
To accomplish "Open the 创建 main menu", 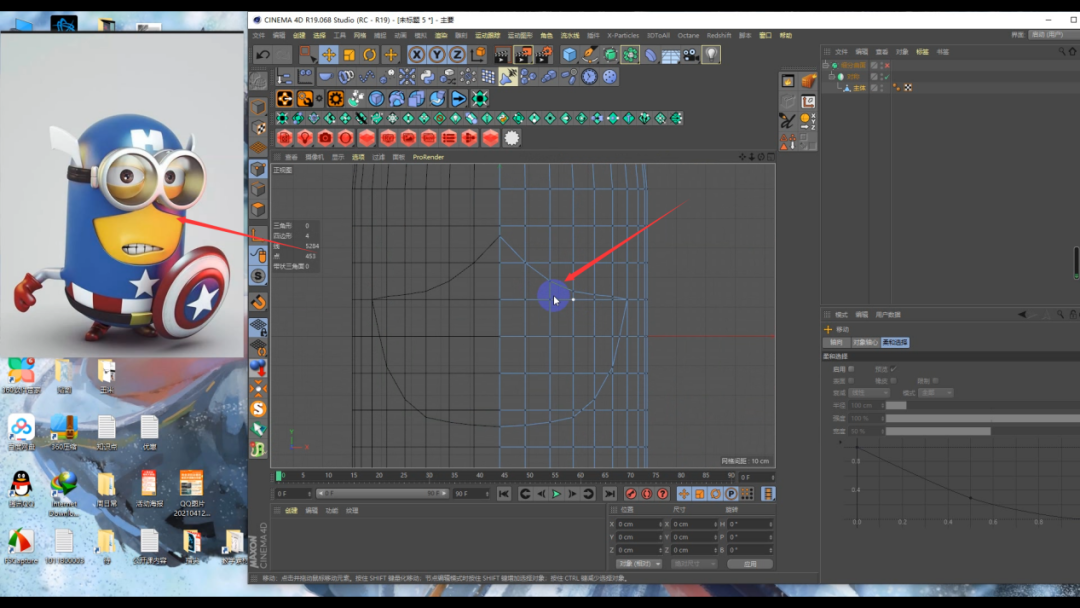I will (x=299, y=35).
